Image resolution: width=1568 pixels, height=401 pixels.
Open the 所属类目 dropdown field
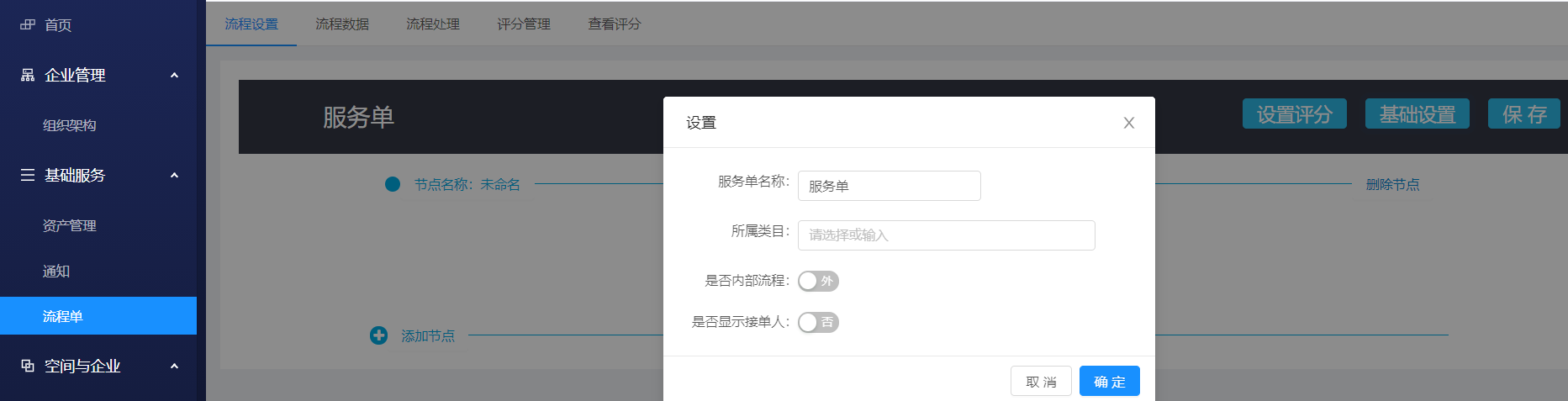pyautogui.click(x=946, y=235)
